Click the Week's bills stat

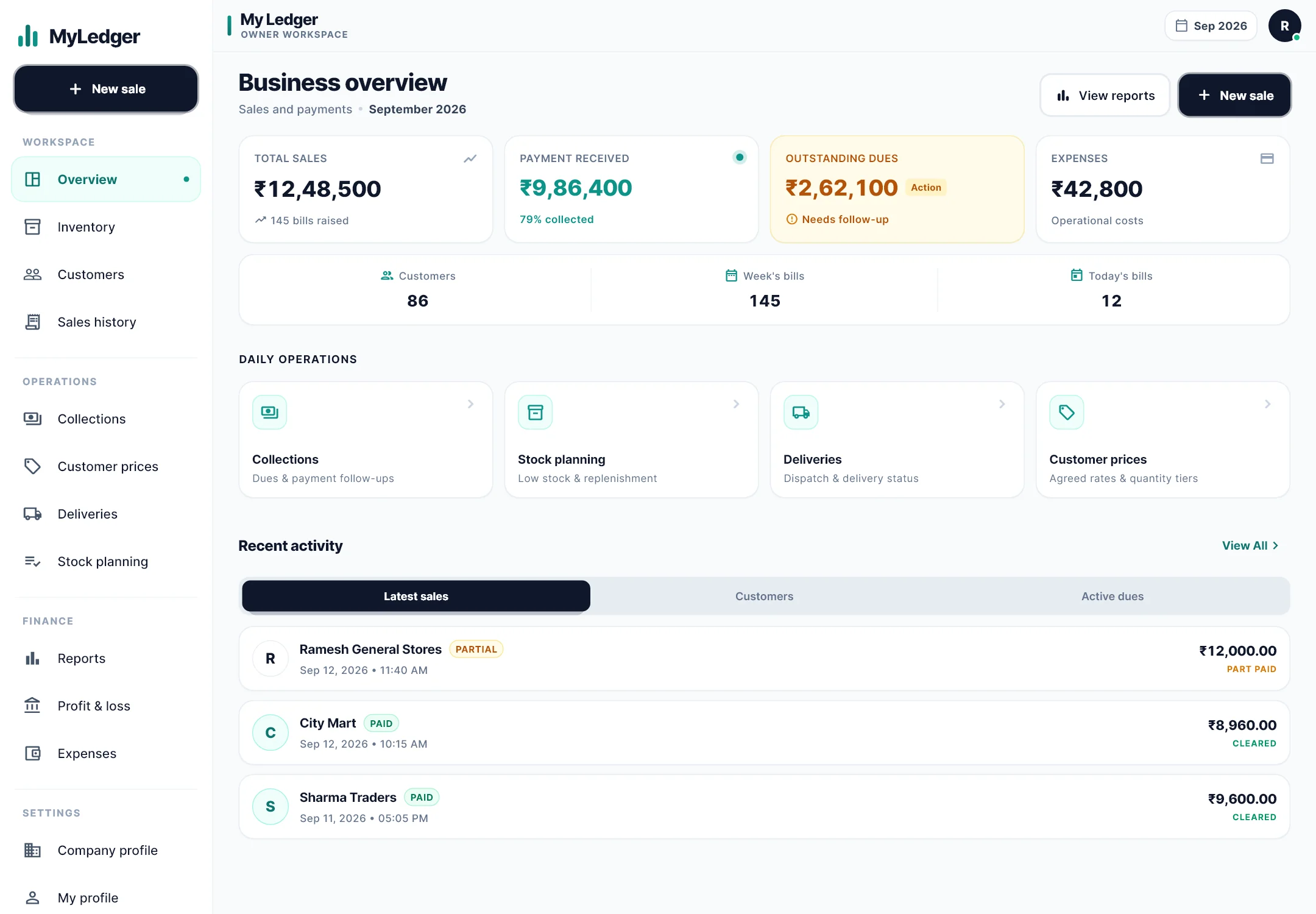point(765,289)
